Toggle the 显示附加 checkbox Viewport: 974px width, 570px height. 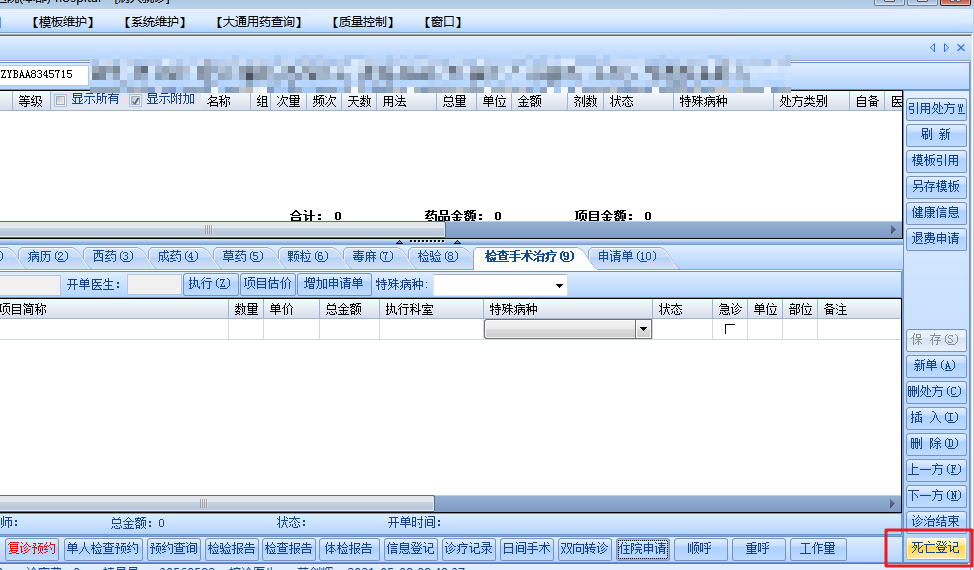(135, 101)
